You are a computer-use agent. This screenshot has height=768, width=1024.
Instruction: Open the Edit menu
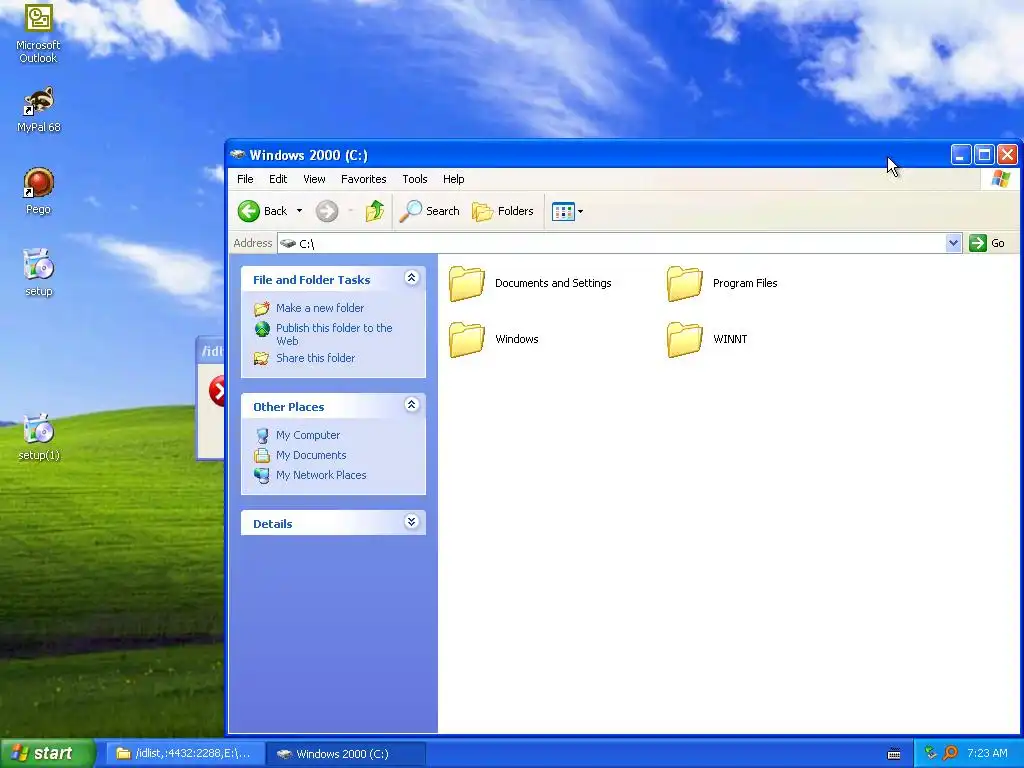click(278, 179)
